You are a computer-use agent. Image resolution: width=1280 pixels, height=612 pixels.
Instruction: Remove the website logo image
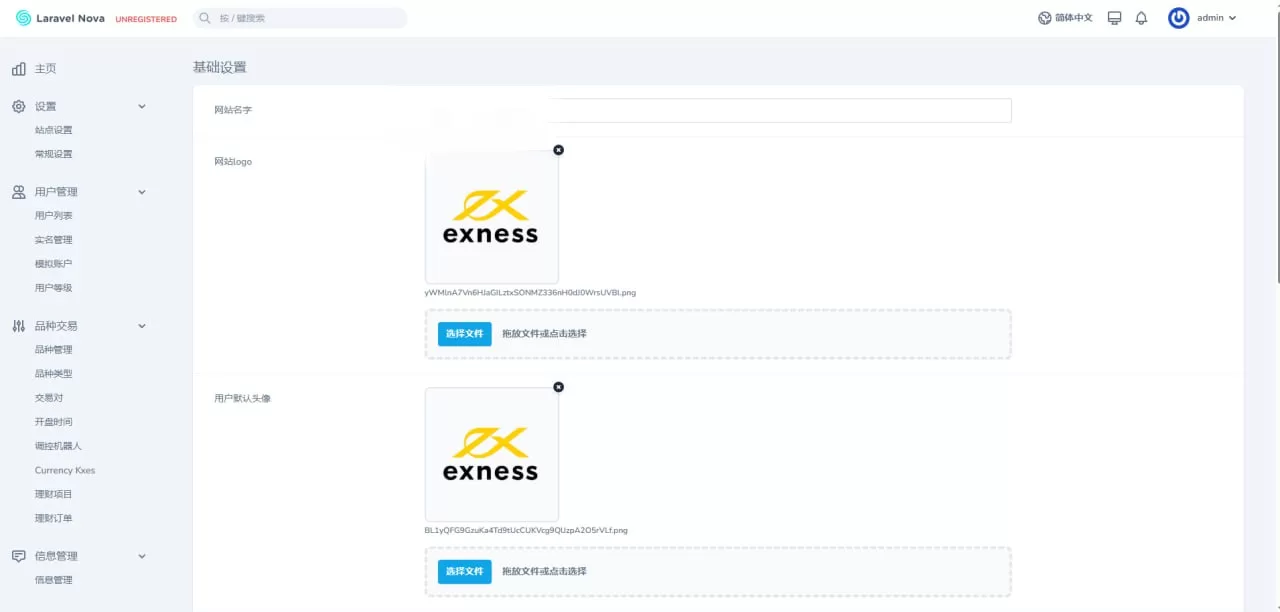pyautogui.click(x=558, y=150)
